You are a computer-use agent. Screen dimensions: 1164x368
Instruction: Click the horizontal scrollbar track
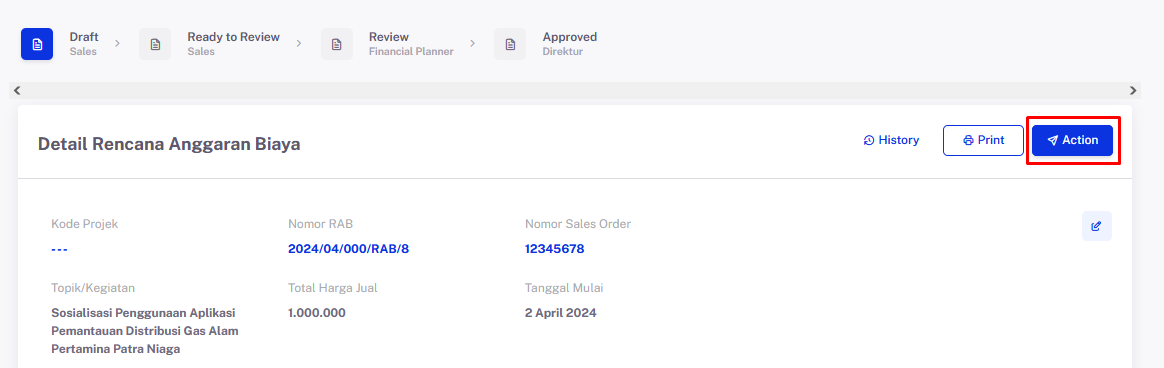(x=575, y=90)
